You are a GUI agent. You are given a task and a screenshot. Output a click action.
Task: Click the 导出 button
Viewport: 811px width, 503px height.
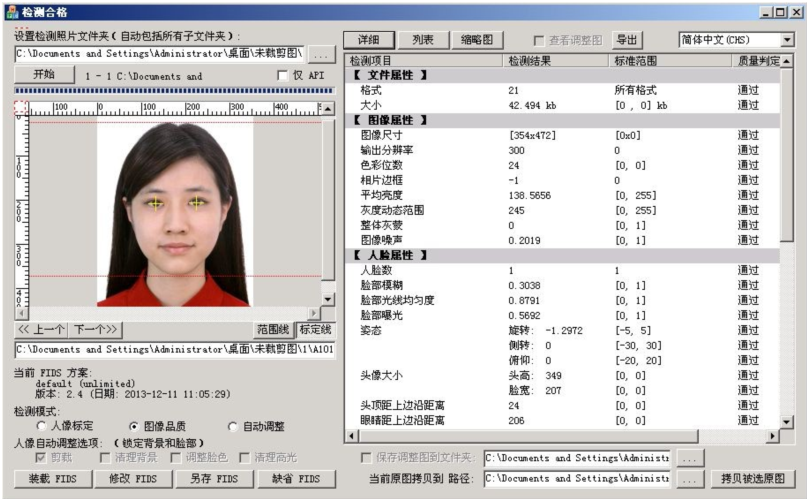(x=627, y=40)
